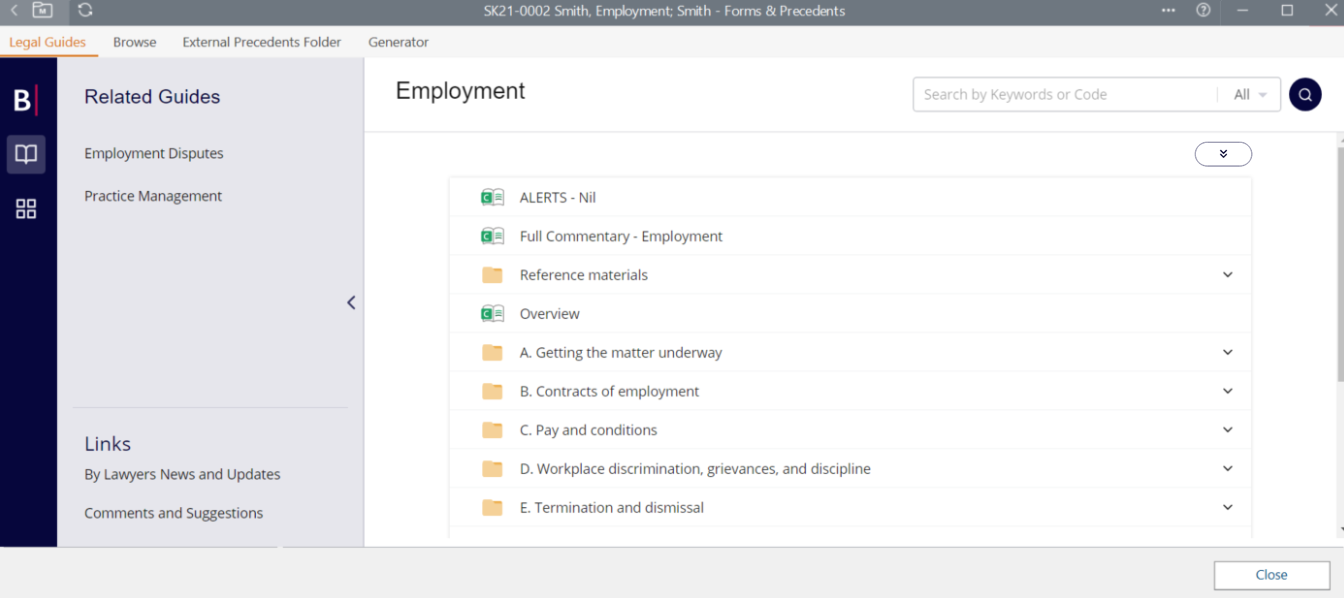Open the three-dot more options menu
Screen dimensions: 1344x598
point(1168,11)
